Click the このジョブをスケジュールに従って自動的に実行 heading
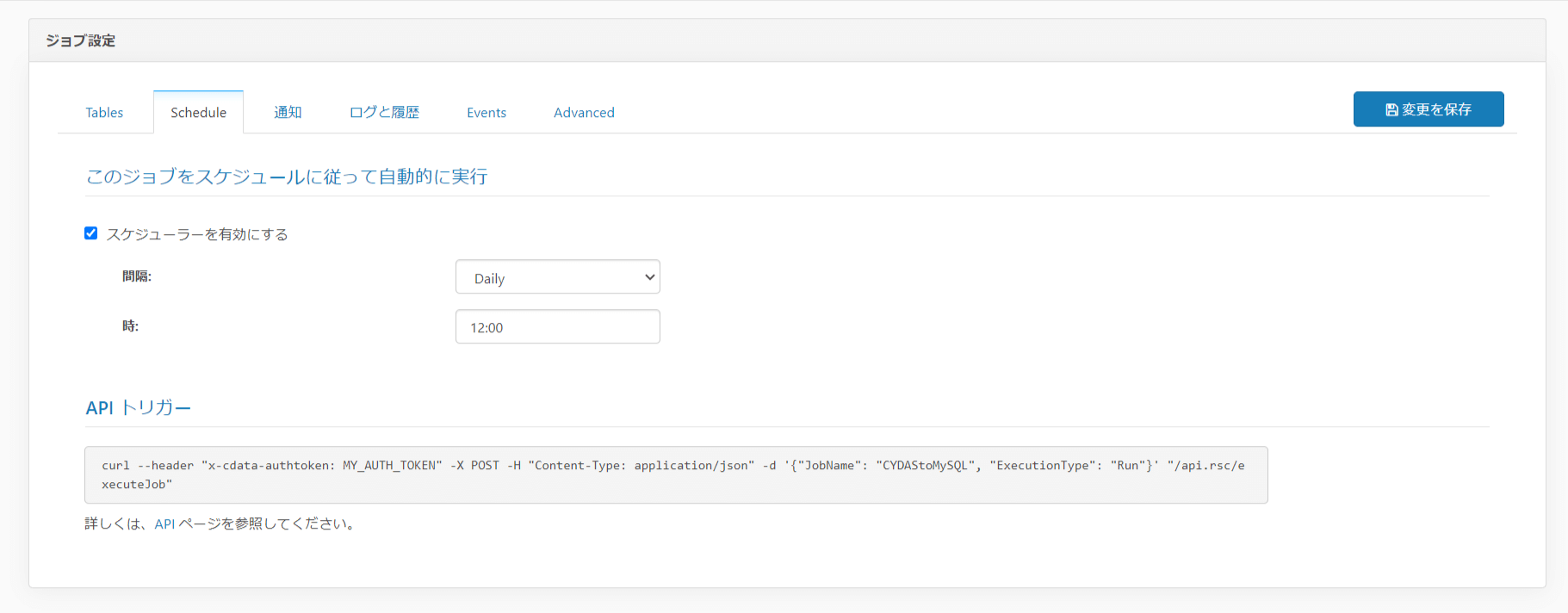This screenshot has width=1568, height=613. (287, 176)
